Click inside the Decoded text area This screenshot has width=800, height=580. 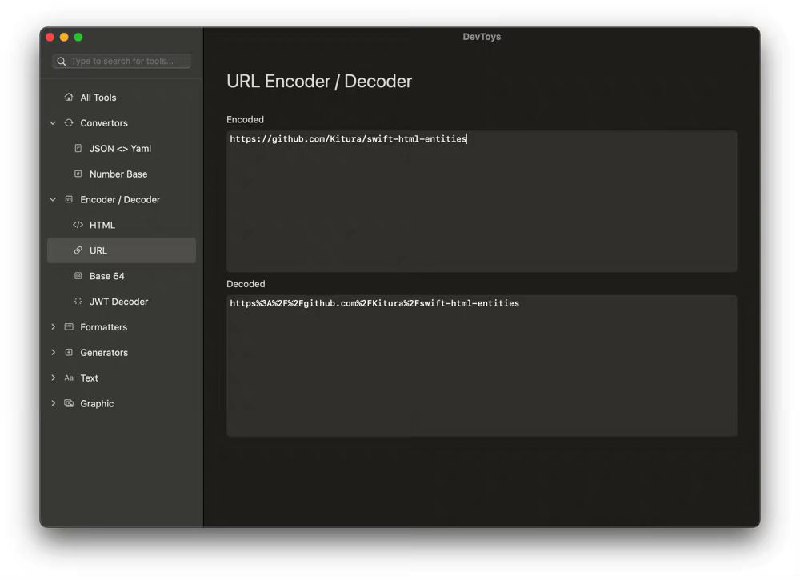[482, 366]
